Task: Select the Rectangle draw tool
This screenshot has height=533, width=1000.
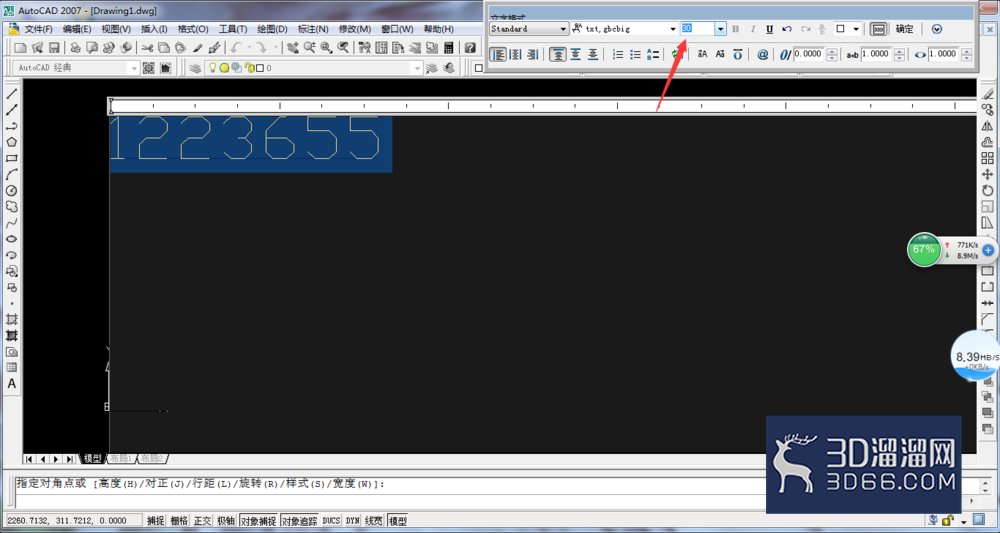Action: [11, 158]
